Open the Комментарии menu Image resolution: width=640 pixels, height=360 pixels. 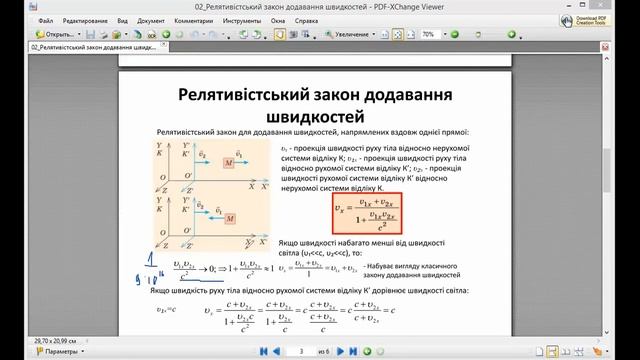193,21
